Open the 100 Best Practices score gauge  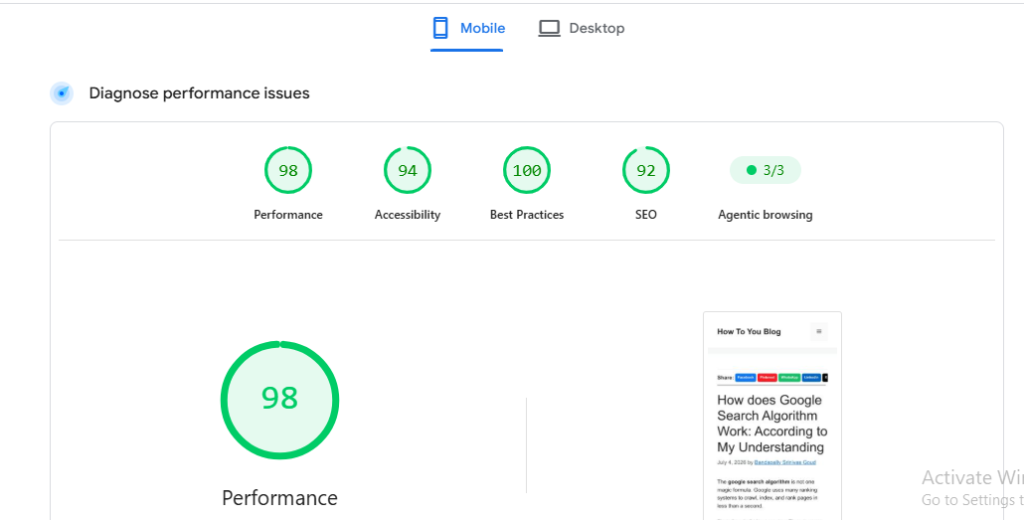coord(527,170)
